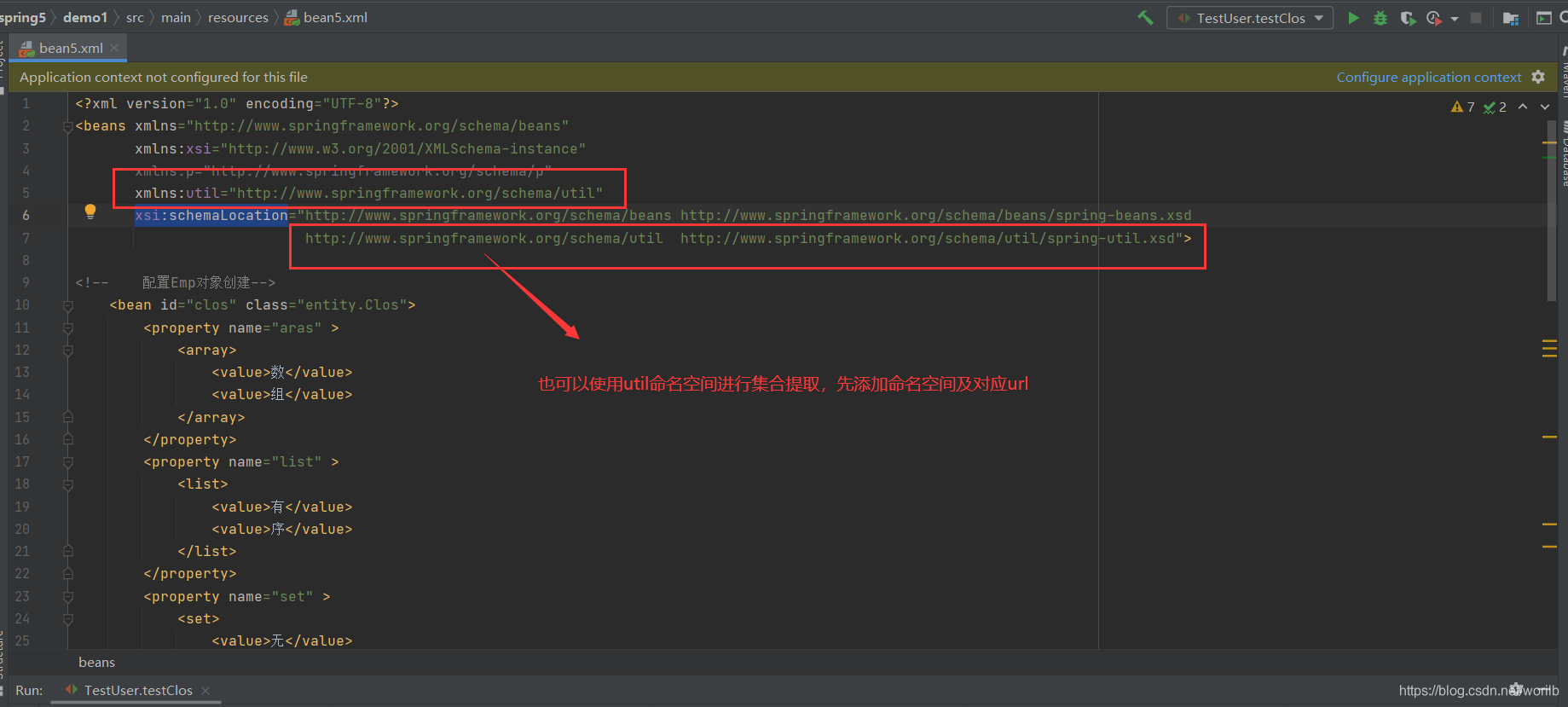Click the run-anything window icon in toolbar
1568x707 pixels.
click(x=1543, y=18)
